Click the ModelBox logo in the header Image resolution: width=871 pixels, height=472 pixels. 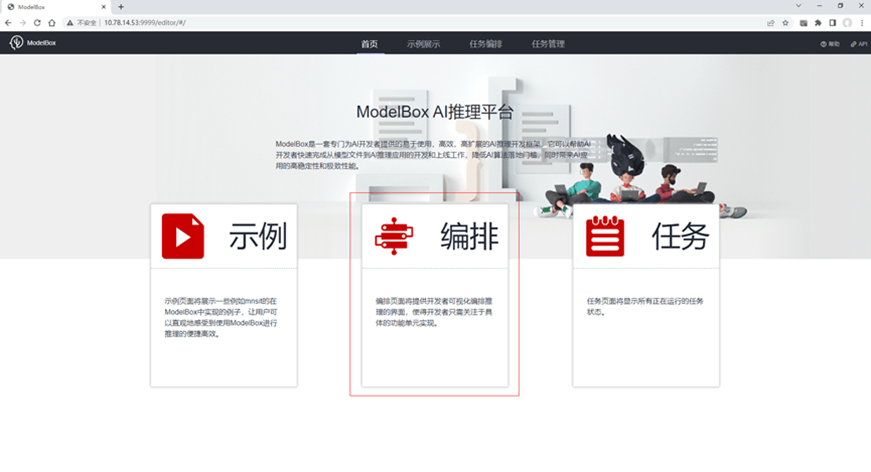click(x=33, y=42)
